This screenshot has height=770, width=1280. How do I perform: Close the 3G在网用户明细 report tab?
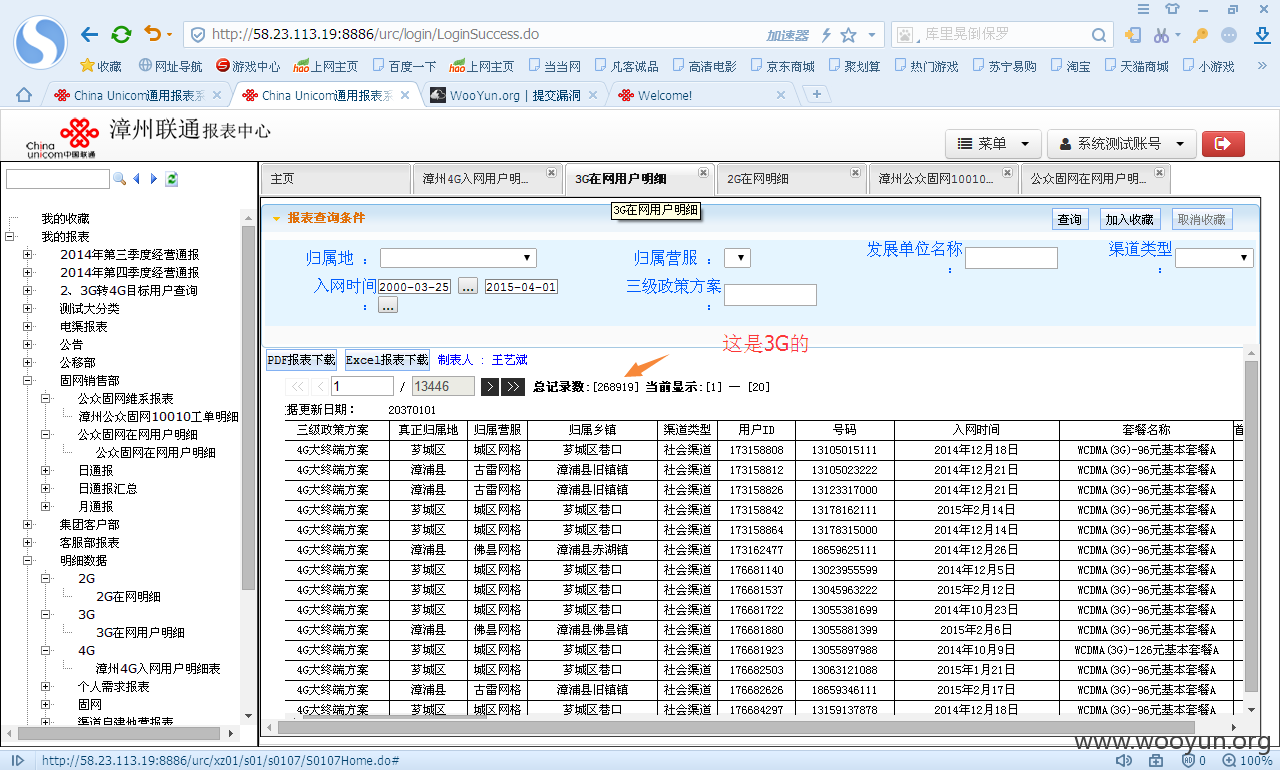(703, 172)
